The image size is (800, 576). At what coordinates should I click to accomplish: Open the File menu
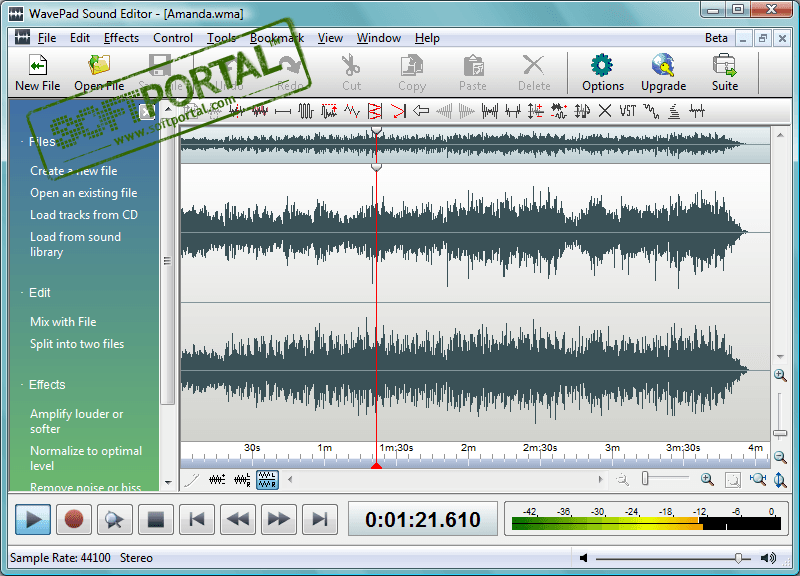coord(46,38)
